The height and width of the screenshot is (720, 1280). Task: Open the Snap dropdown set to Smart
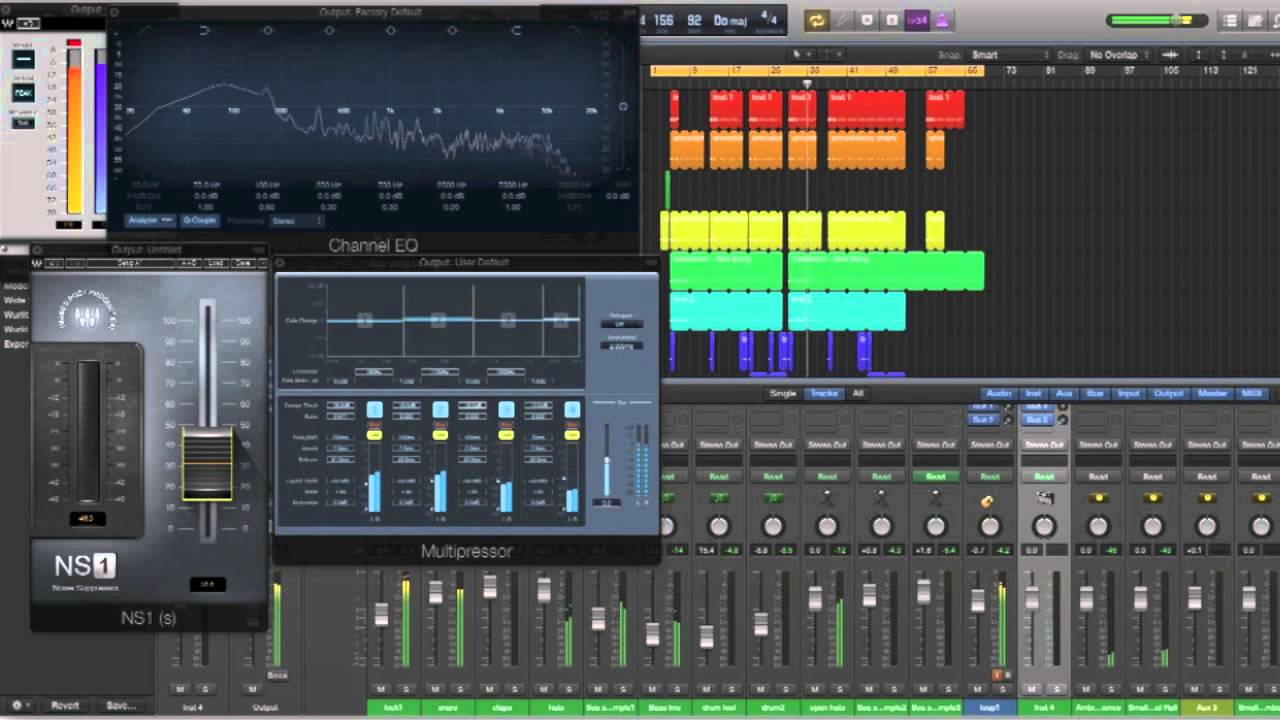pos(1009,55)
